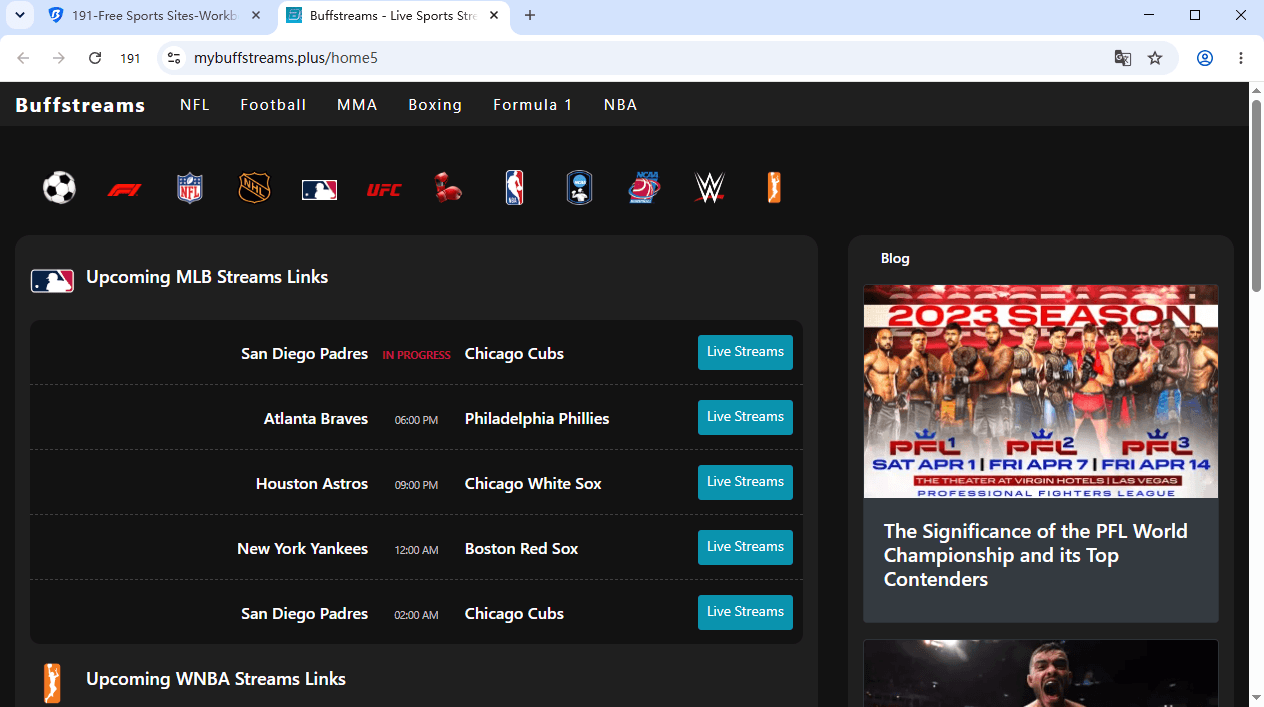
Task: Reload the page
Action: point(95,58)
